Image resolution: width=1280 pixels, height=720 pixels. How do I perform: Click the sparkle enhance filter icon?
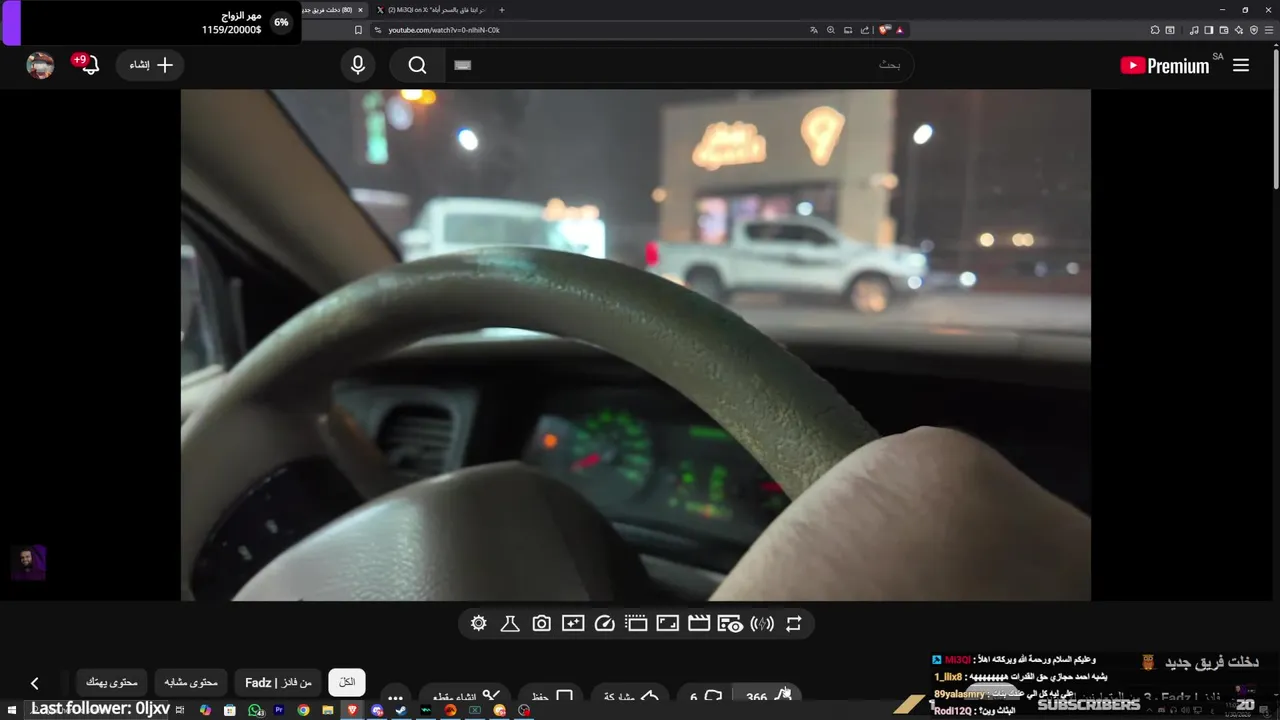coord(573,624)
